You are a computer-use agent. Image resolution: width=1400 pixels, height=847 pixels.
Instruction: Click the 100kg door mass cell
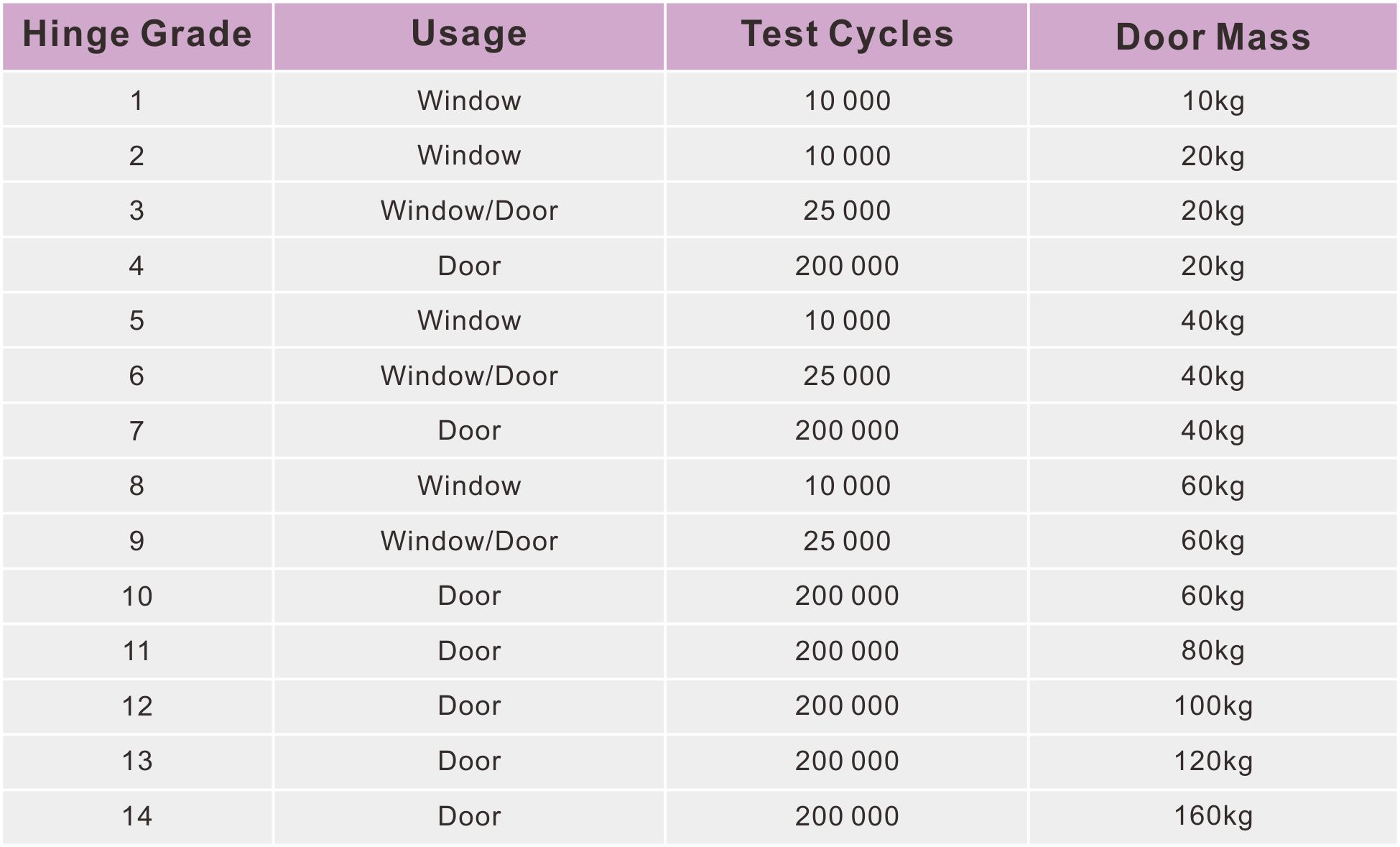coord(1213,706)
